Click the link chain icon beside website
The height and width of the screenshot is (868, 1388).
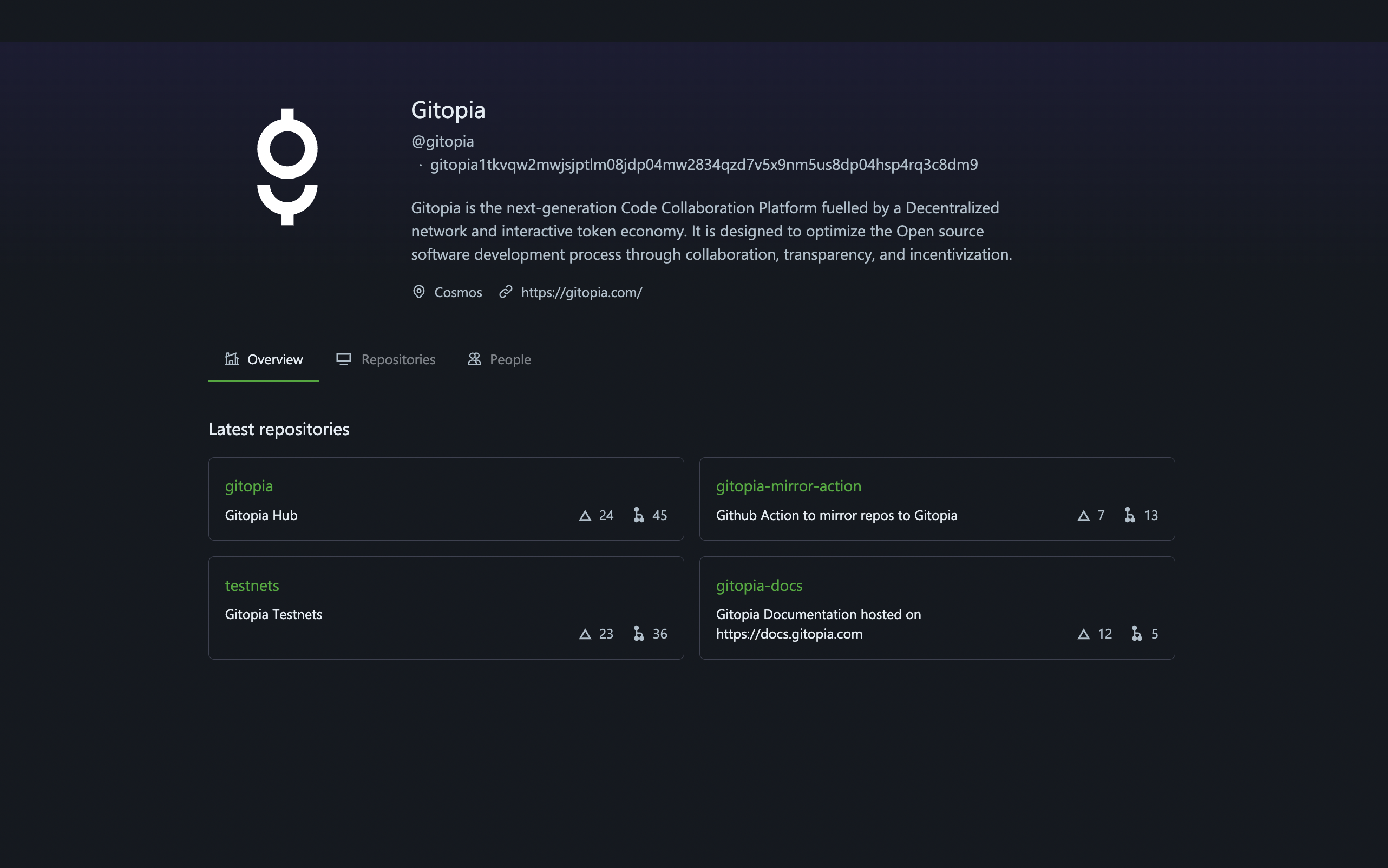pyautogui.click(x=505, y=292)
